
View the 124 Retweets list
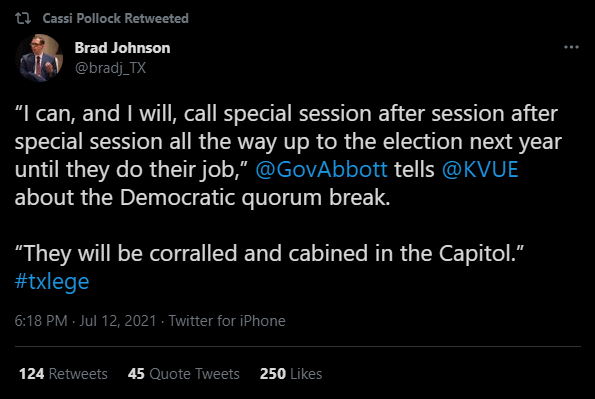[x=63, y=374]
